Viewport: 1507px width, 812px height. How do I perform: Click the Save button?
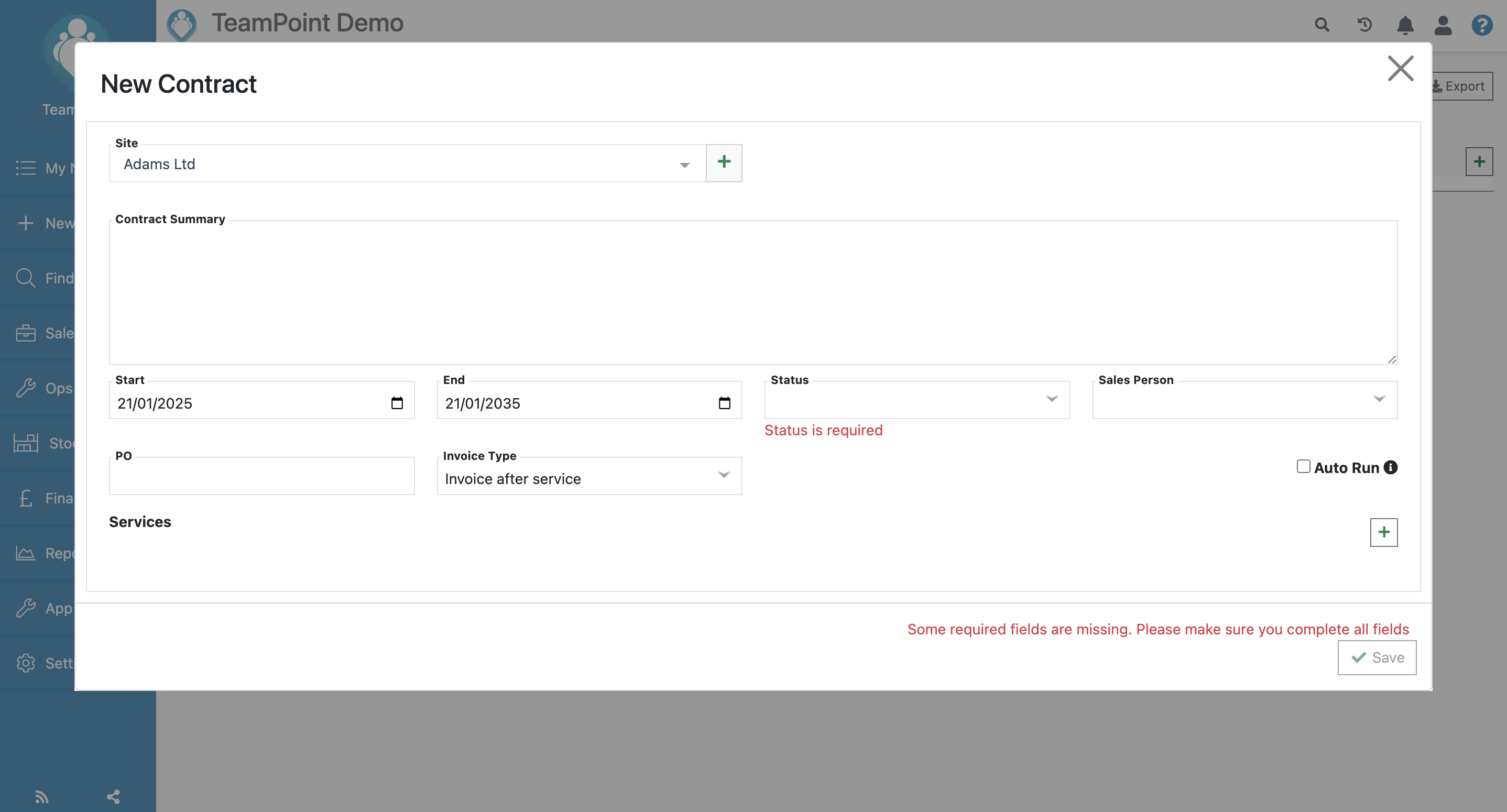[1377, 657]
